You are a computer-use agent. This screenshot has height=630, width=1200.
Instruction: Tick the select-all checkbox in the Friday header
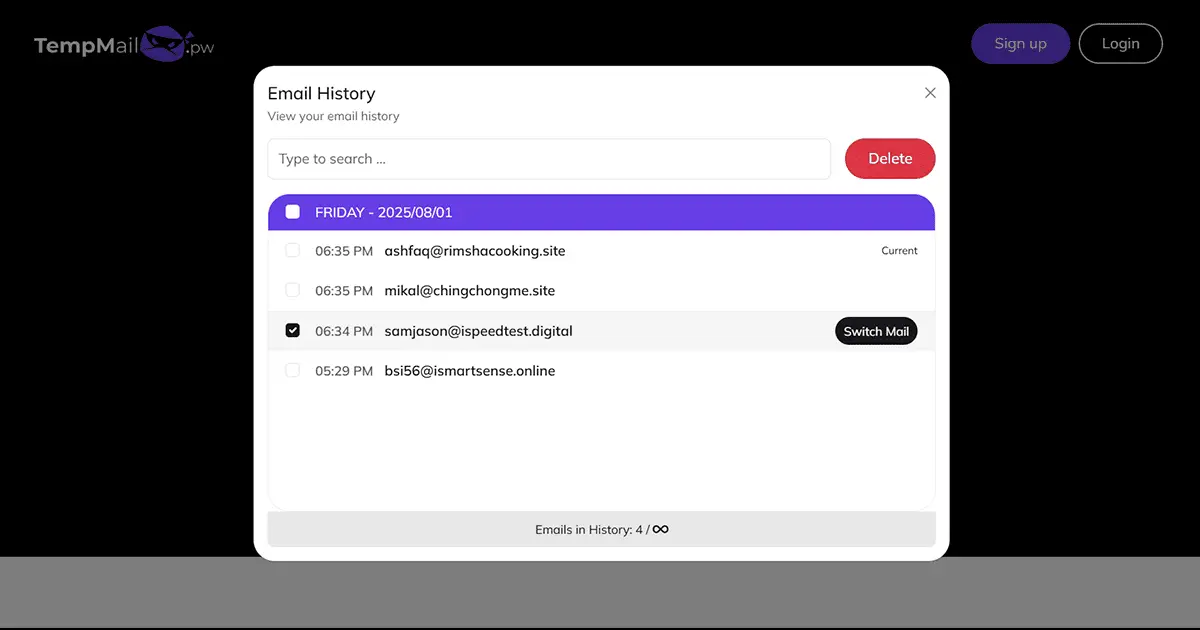click(293, 212)
